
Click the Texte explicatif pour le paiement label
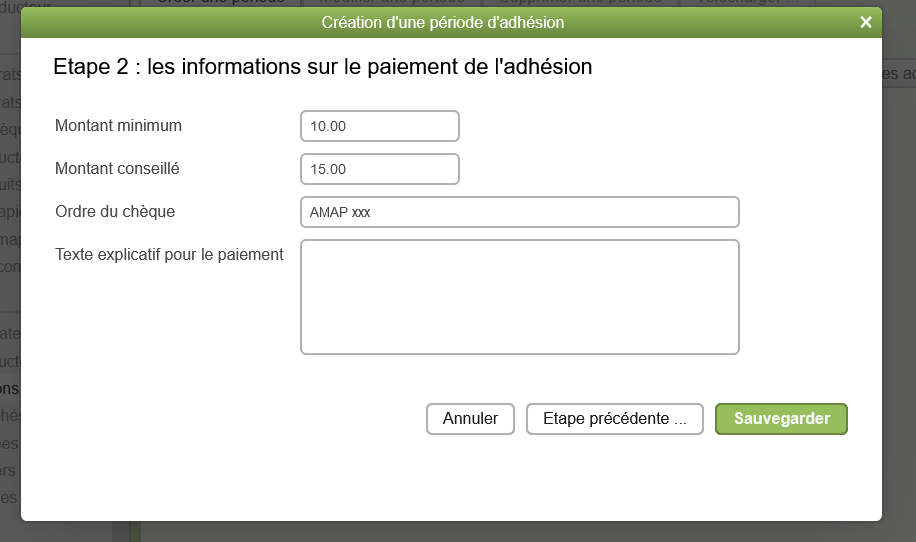169,255
